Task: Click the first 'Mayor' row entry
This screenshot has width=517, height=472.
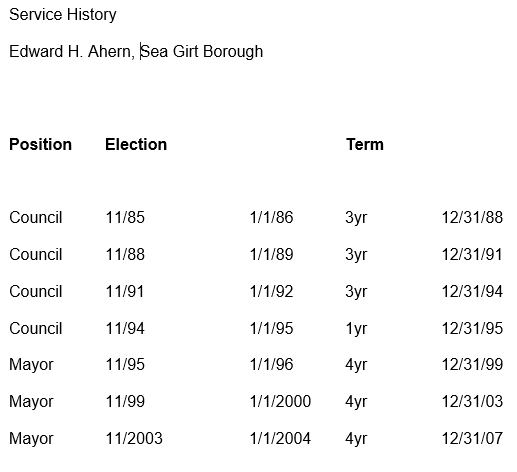Action: pyautogui.click(x=31, y=365)
